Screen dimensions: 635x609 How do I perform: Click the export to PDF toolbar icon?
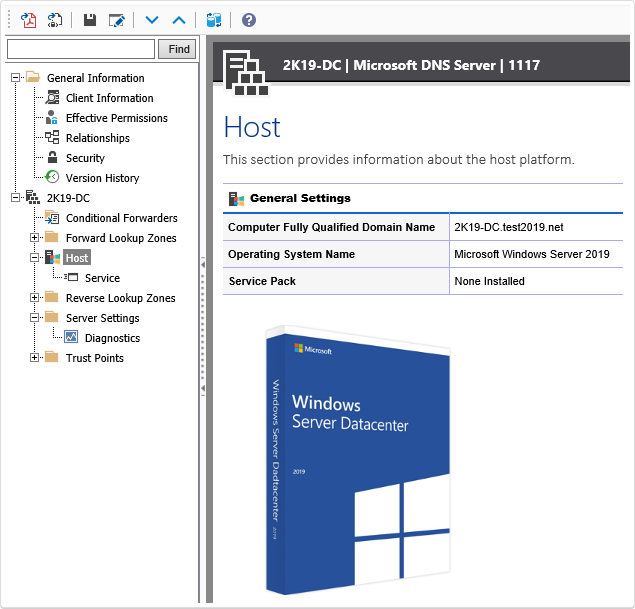28,20
